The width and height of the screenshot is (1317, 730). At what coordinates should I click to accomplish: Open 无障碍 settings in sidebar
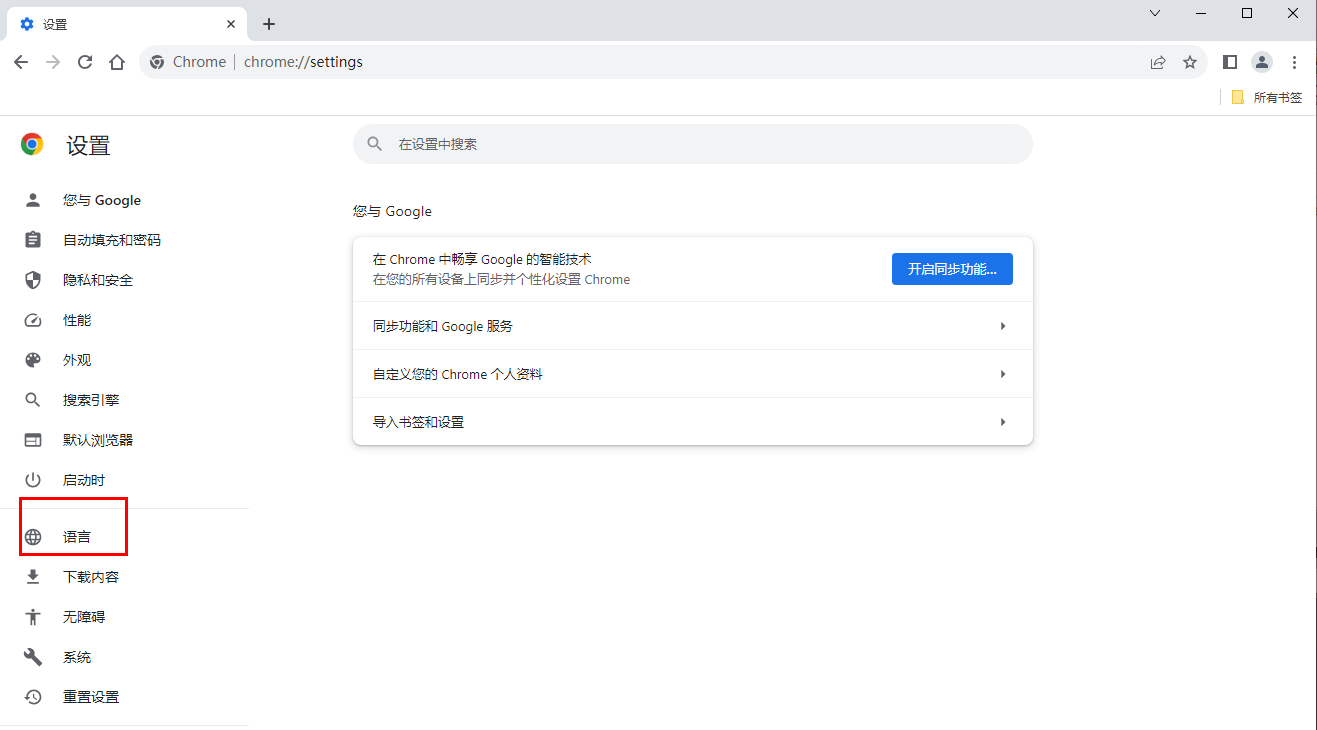coord(84,617)
